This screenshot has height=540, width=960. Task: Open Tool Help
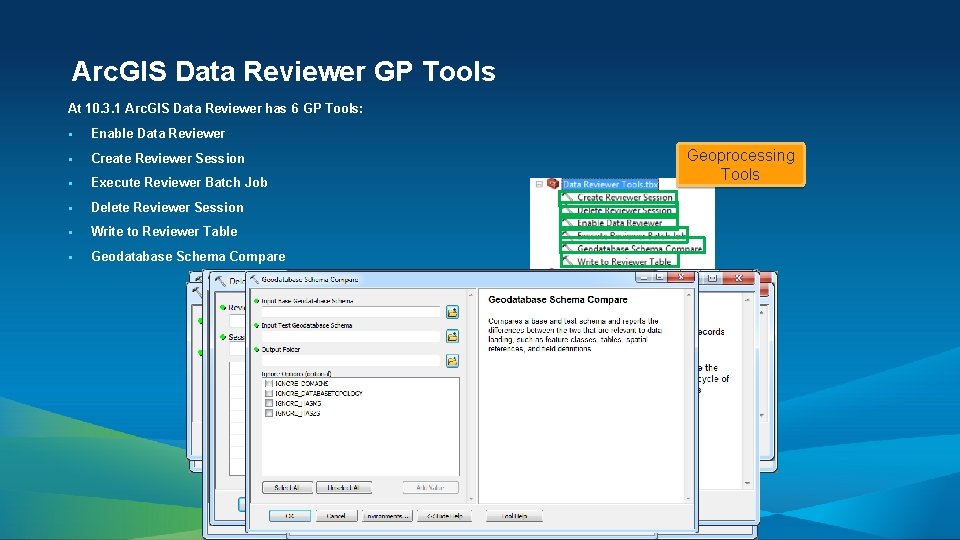(514, 516)
